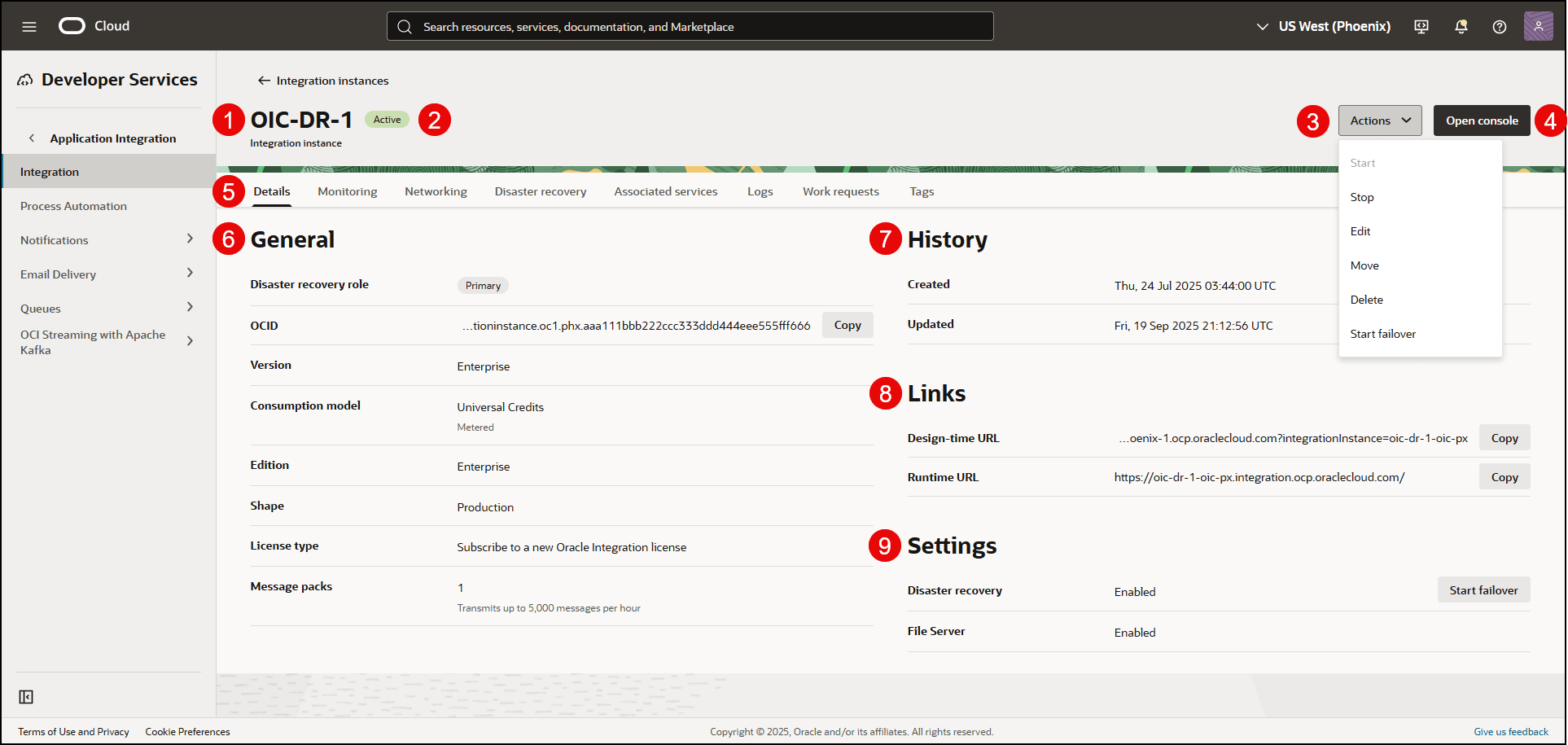Click the Start failover button under Settings

tap(1483, 589)
